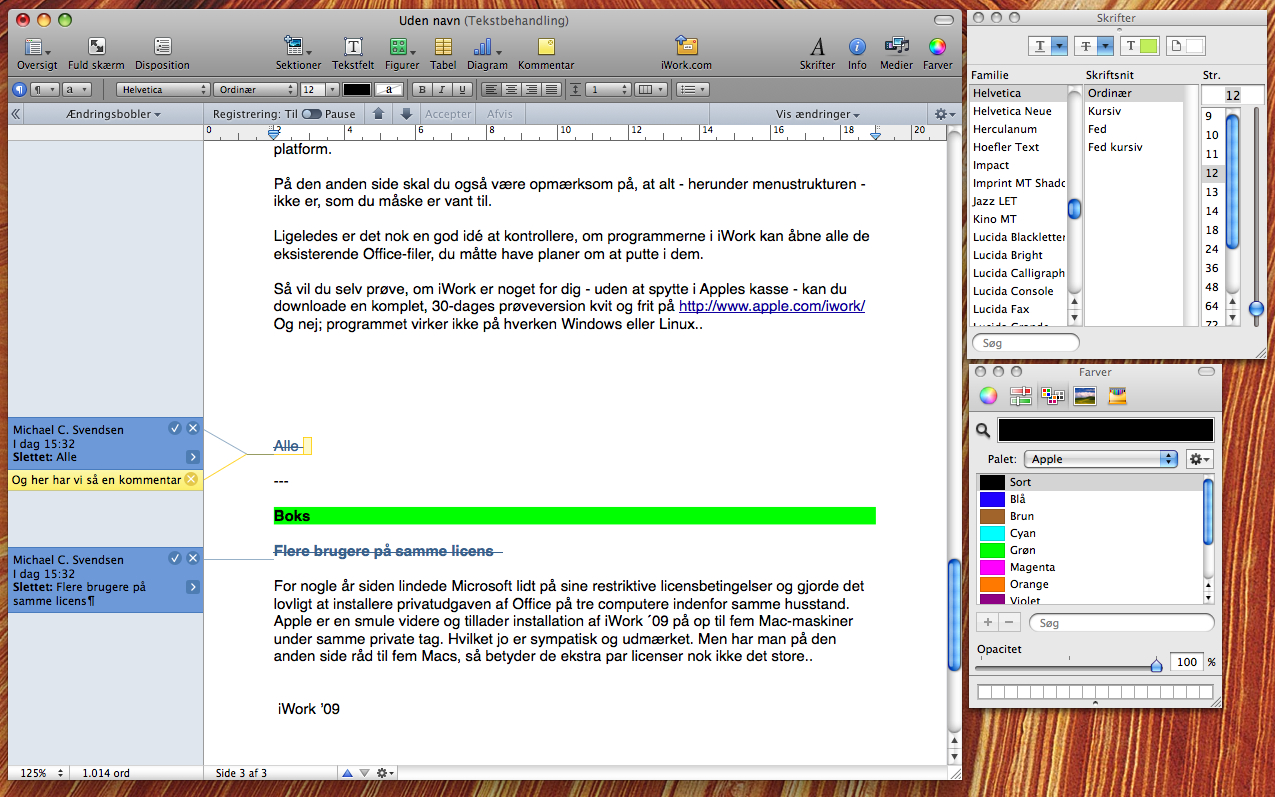
Task: Open the Oversigt view menu icon
Action: point(37,46)
